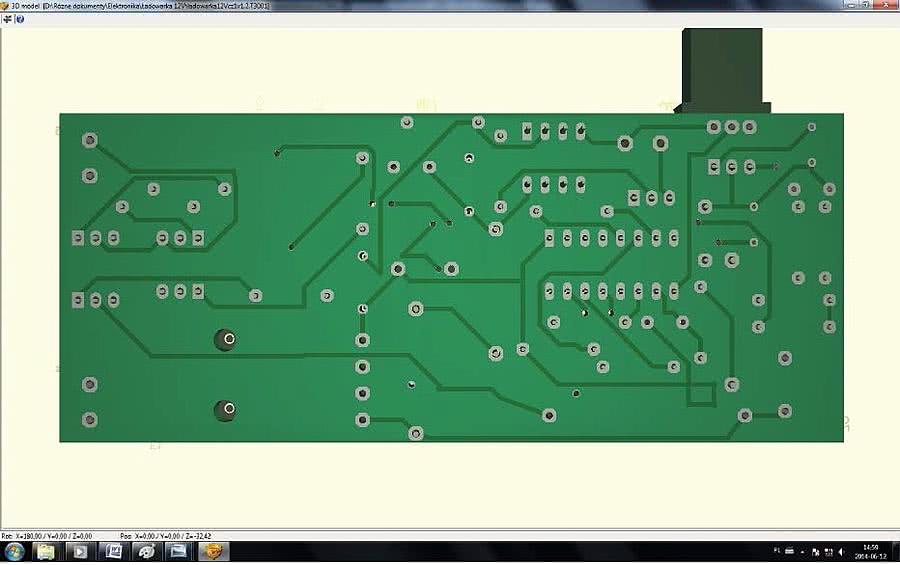The width and height of the screenshot is (900, 565).
Task: Open the Windows Start menu orb
Action: tap(15, 551)
